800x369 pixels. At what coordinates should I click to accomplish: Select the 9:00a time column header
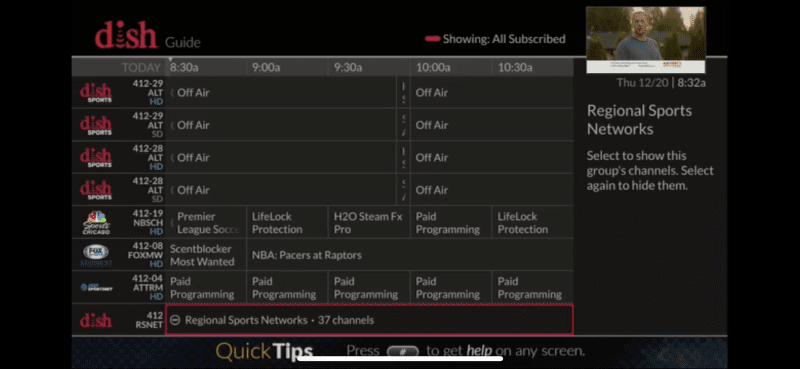pyautogui.click(x=266, y=67)
